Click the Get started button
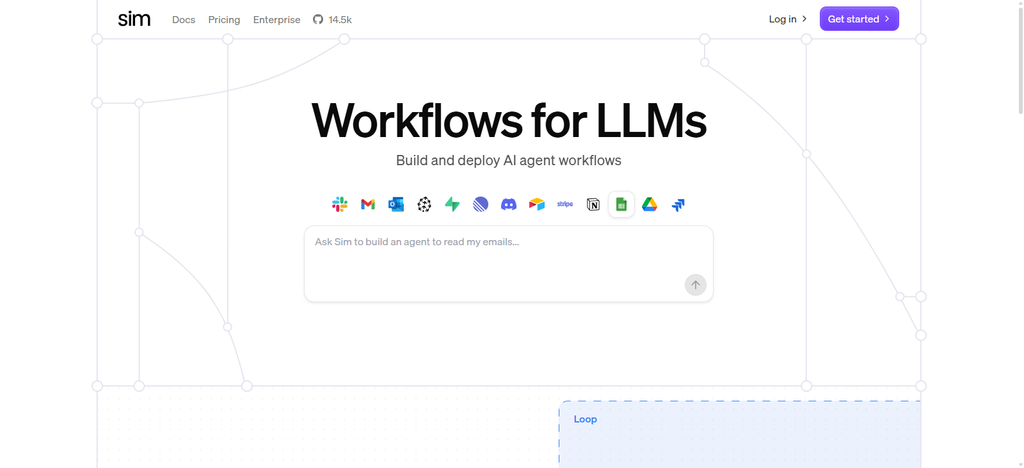The width and height of the screenshot is (1024, 468). tap(859, 19)
